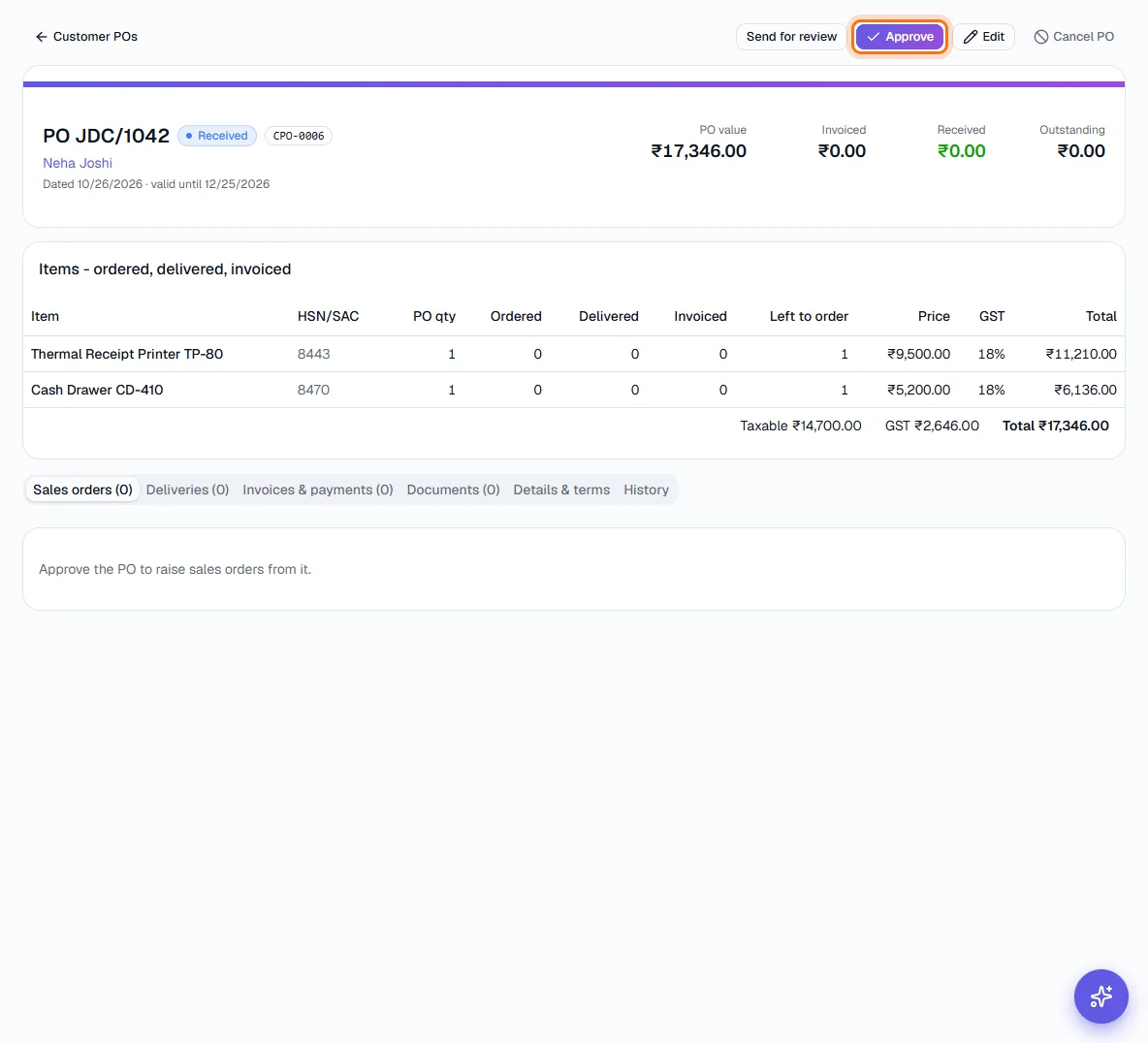The height and width of the screenshot is (1043, 1148).
Task: Click the Send for review button
Action: [x=791, y=37]
